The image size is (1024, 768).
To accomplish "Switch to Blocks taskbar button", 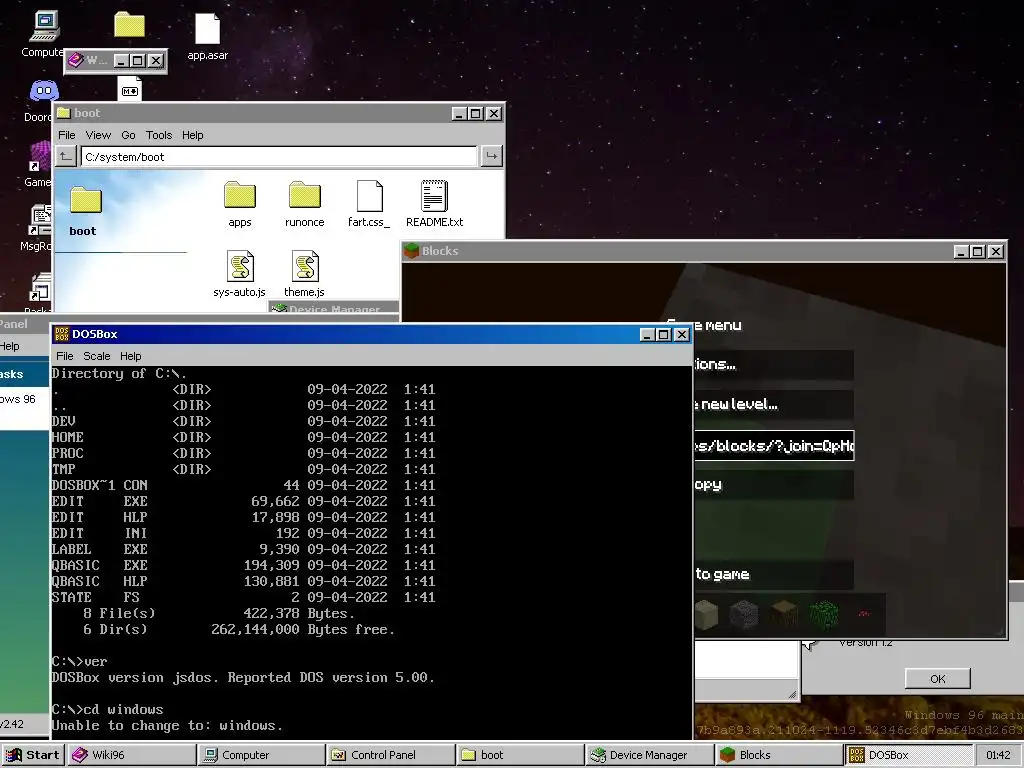I will point(778,755).
